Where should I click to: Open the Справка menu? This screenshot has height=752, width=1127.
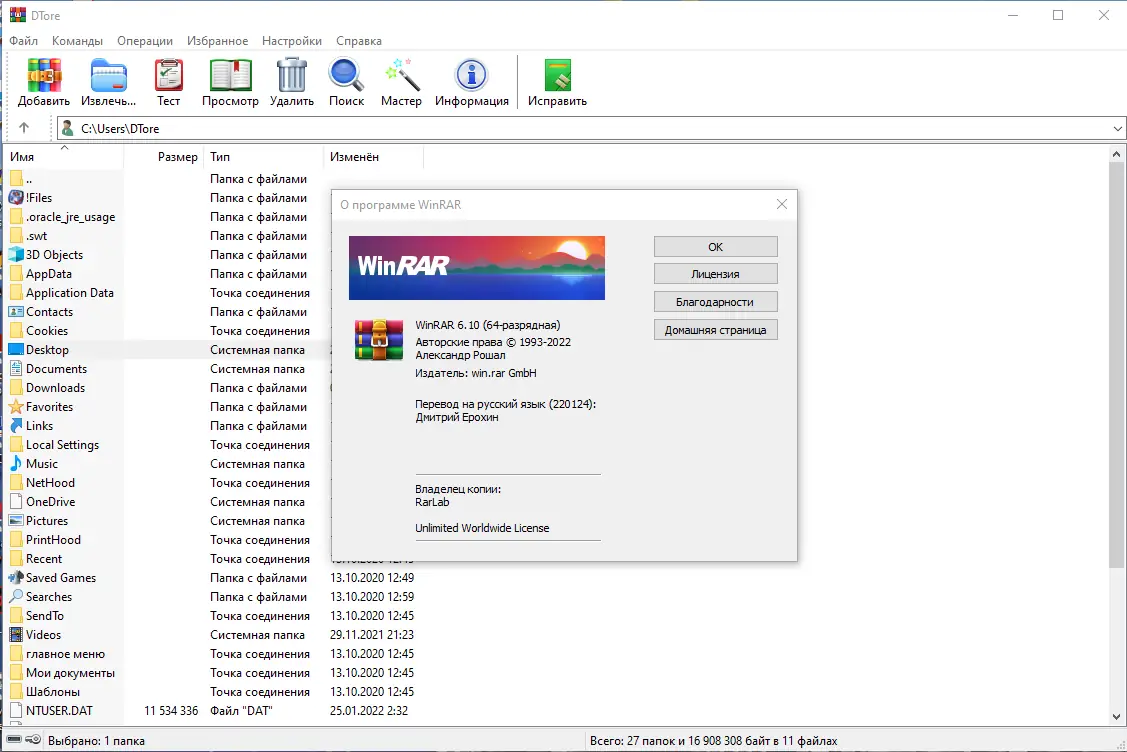click(359, 41)
